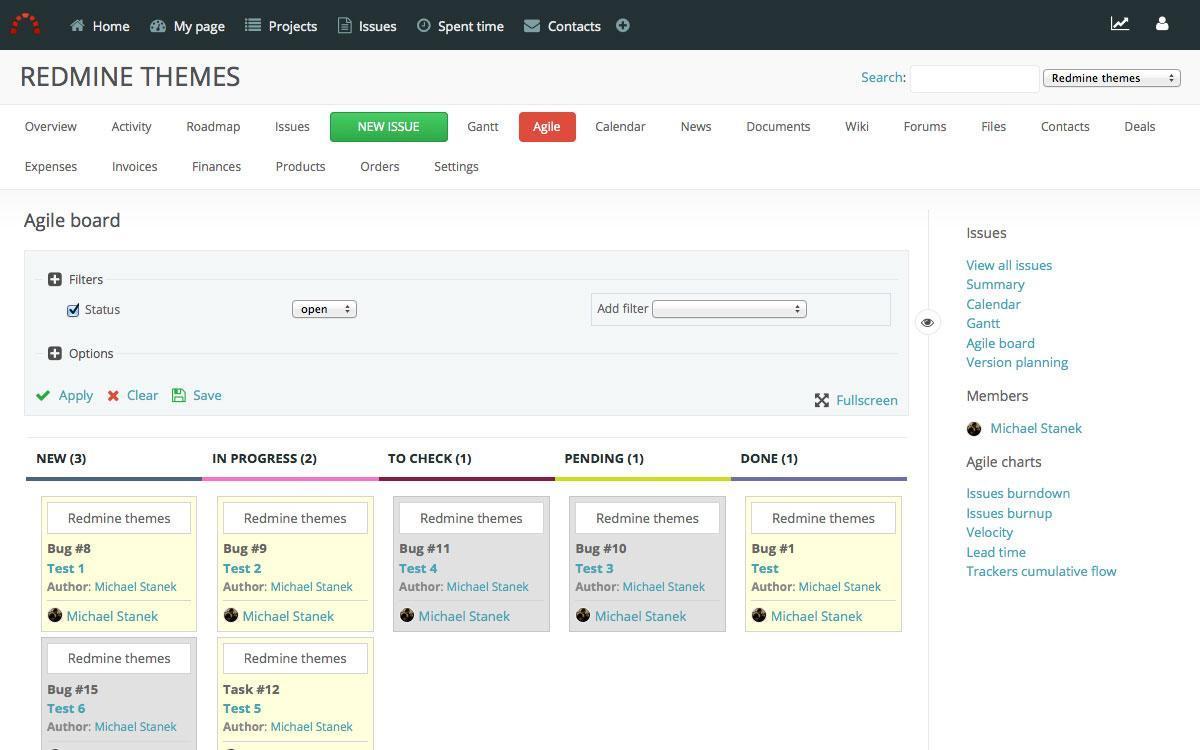Open Issues in top navigation
Image resolution: width=1200 pixels, height=750 pixels.
[367, 26]
